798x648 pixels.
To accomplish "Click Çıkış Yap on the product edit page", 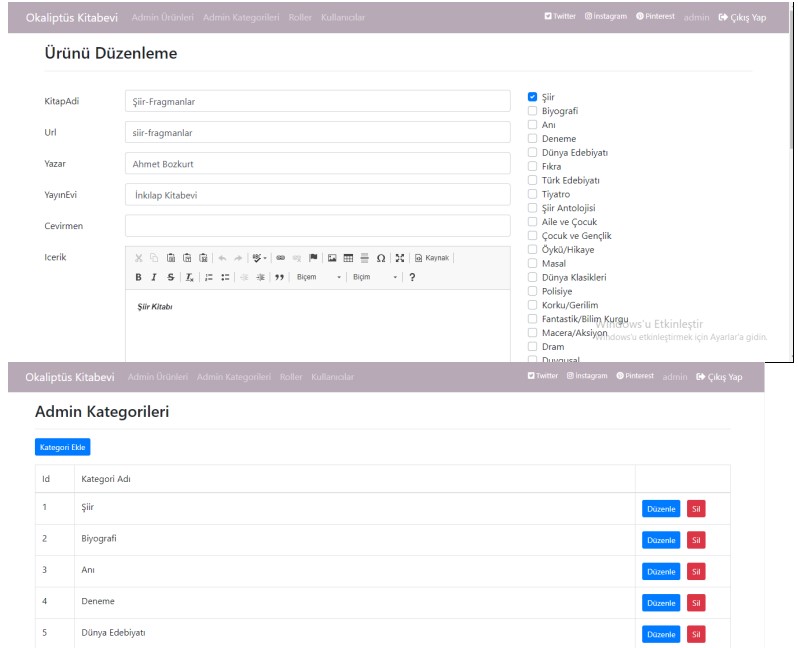I will [742, 17].
